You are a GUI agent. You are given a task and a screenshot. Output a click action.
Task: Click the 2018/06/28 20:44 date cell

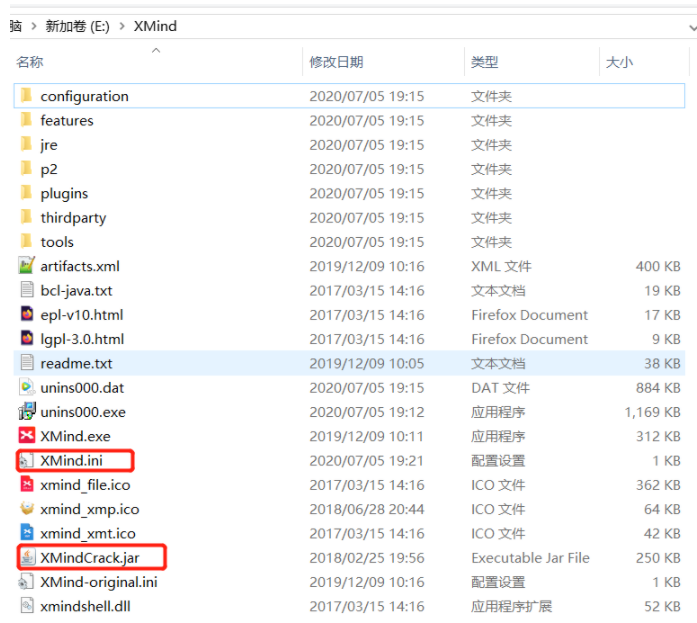coord(367,509)
